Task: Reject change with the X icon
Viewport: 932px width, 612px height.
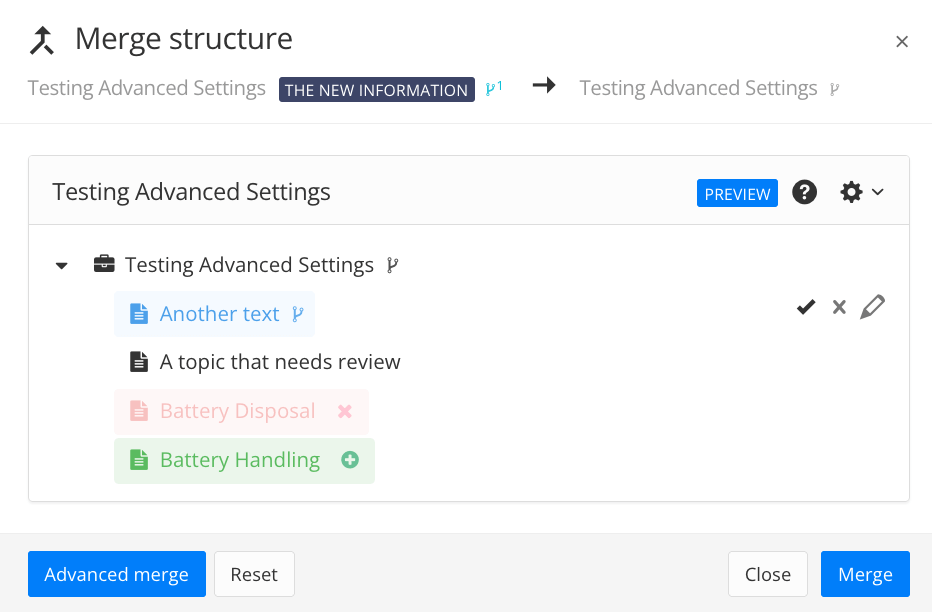Action: [839, 307]
